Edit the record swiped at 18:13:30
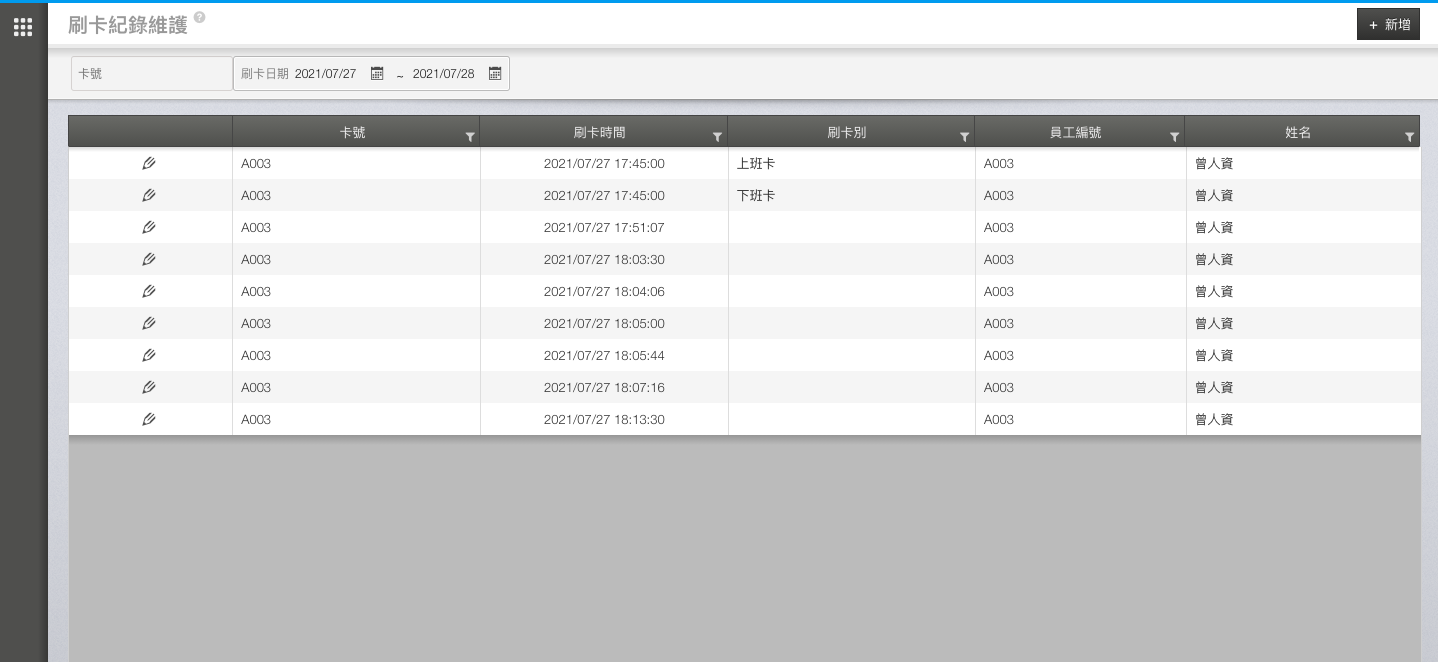This screenshot has width=1438, height=662. (149, 419)
